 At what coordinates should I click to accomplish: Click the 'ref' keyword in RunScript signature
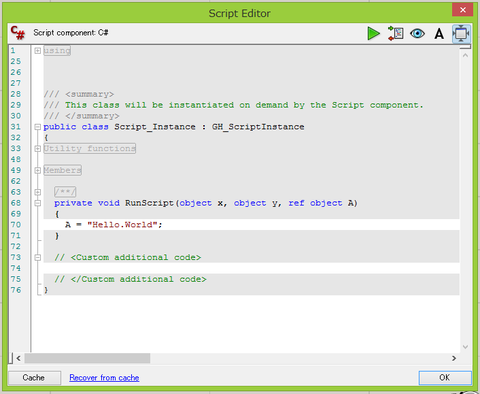pyautogui.click(x=296, y=203)
